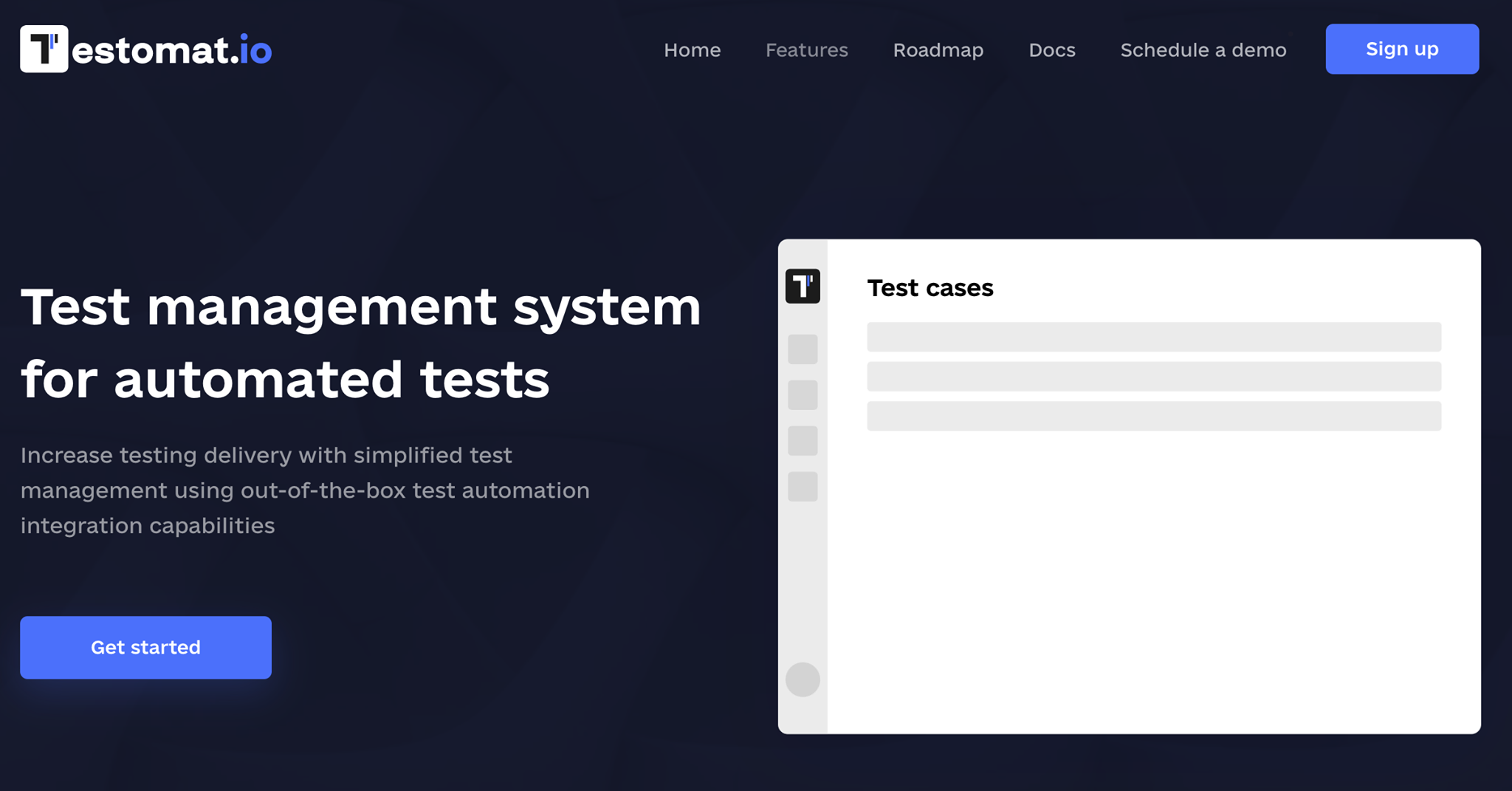Click the Test management system headline
This screenshot has height=791, width=1512.
(x=361, y=343)
